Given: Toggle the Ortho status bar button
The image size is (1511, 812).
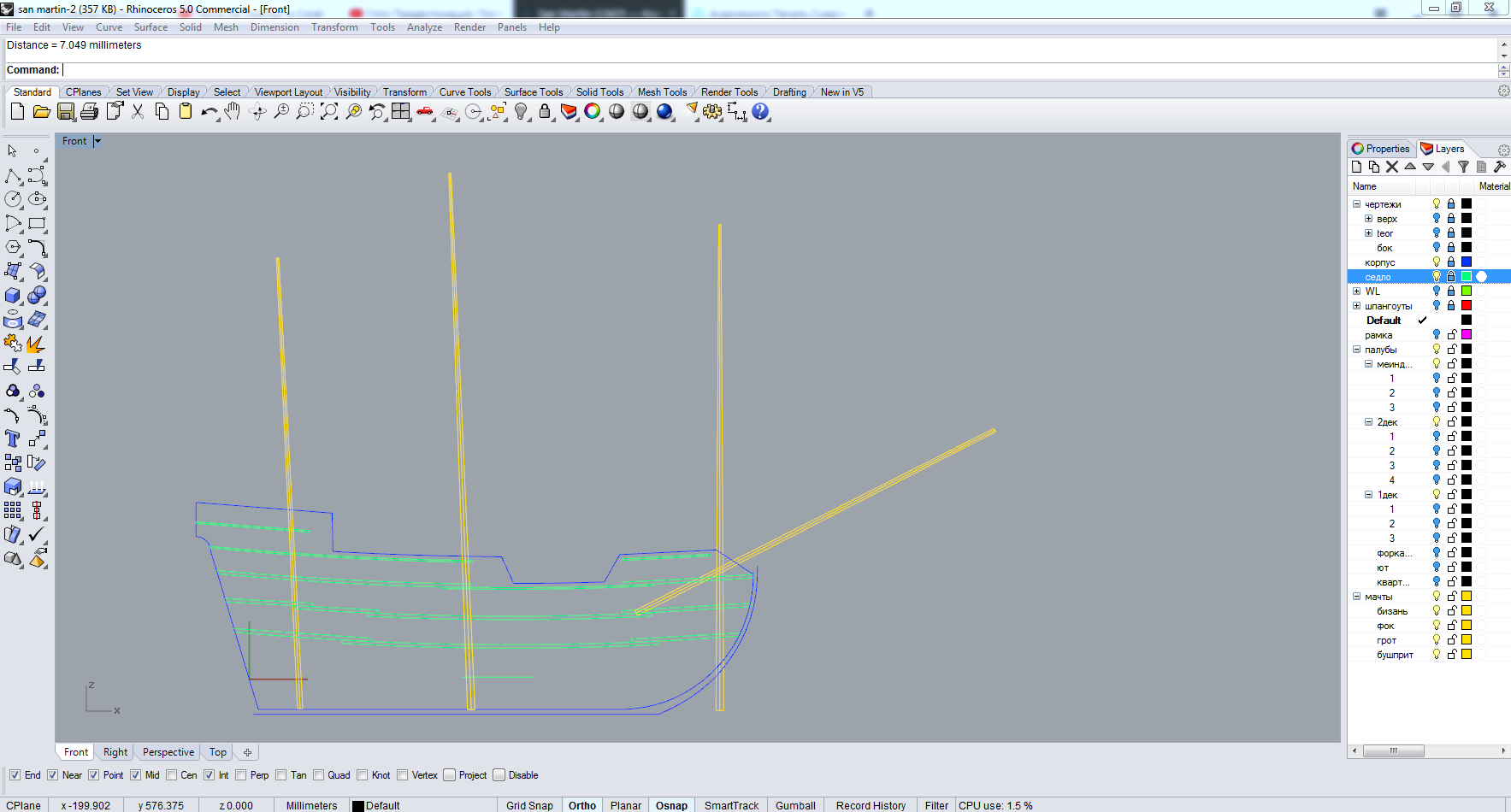Looking at the screenshot, I should pyautogui.click(x=582, y=805).
